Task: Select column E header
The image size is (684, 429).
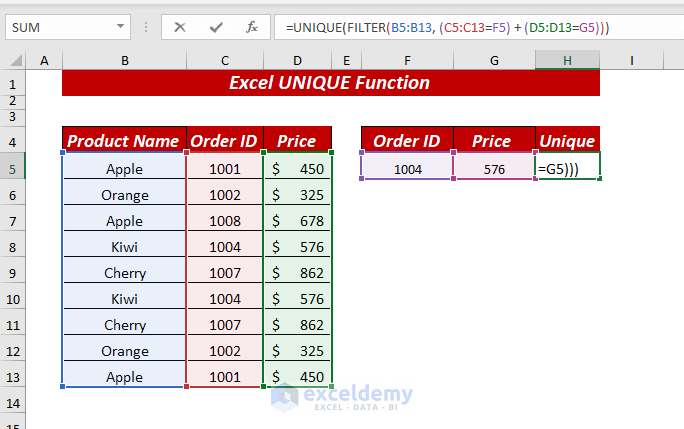Action: (x=346, y=60)
